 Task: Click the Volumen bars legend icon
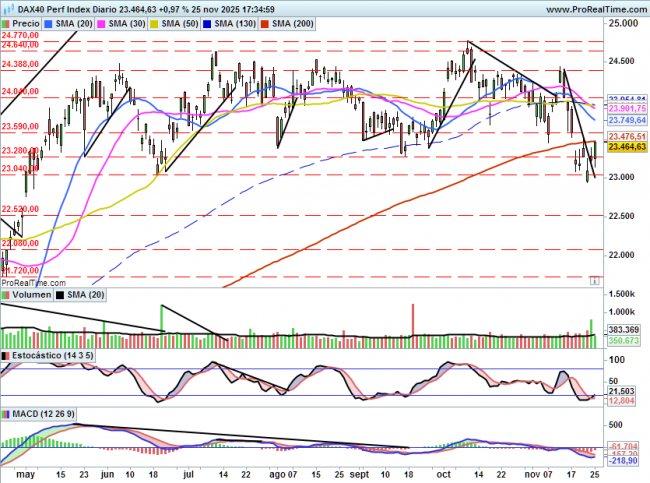[7, 296]
